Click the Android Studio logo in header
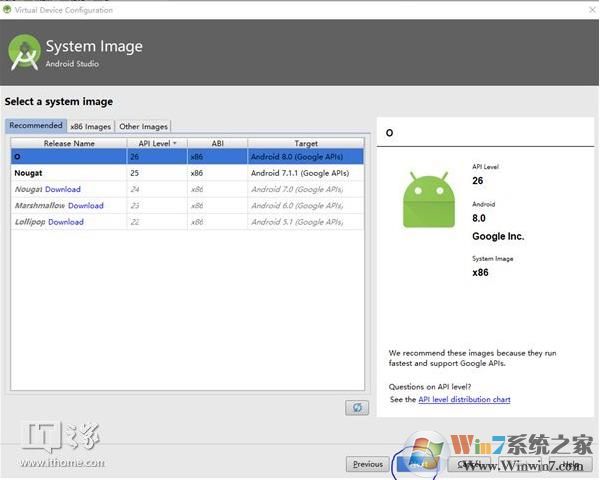Viewport: 600px width, 480px height. coord(24,53)
